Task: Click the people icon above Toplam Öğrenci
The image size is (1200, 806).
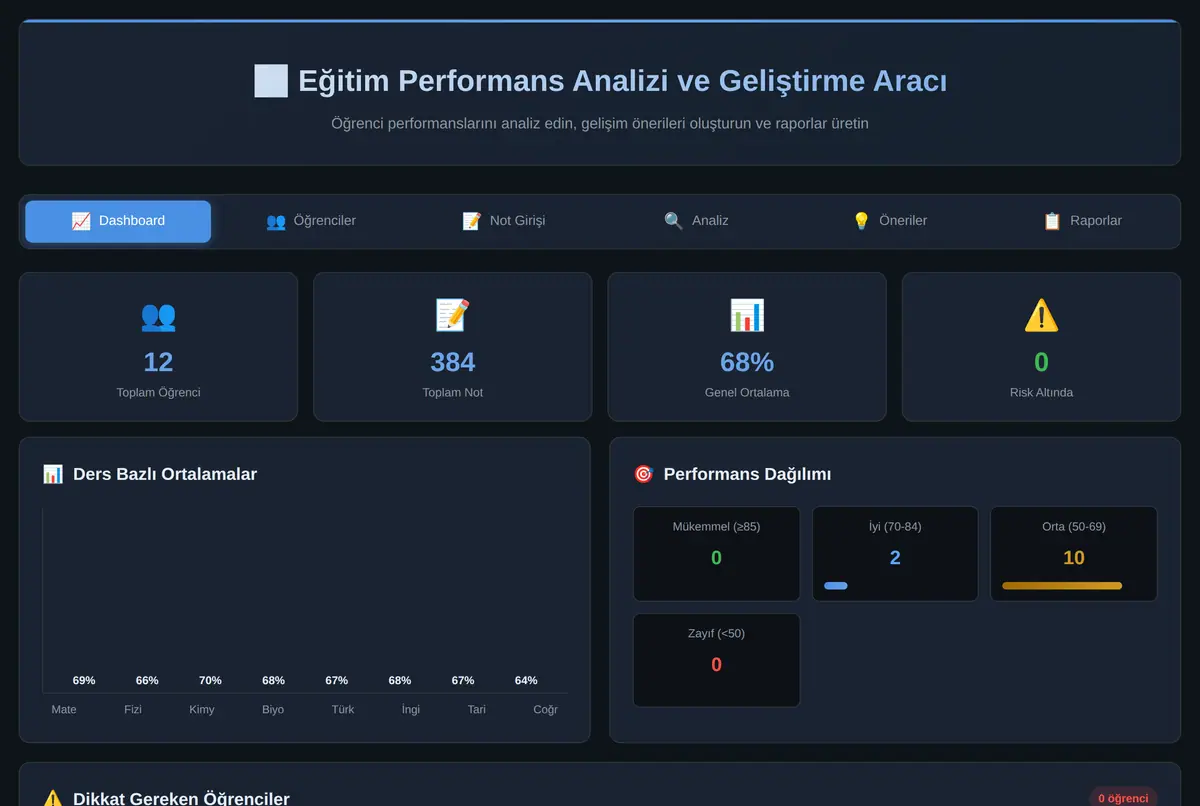Action: click(158, 316)
